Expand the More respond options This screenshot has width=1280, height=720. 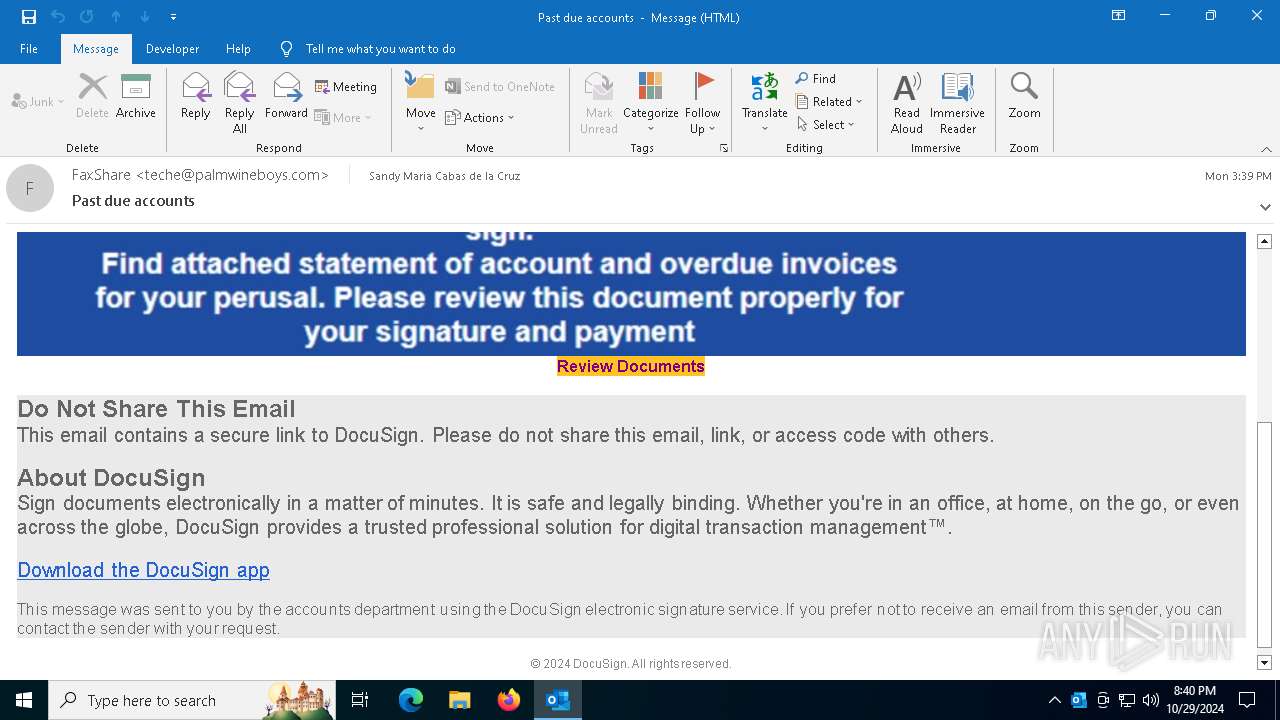pyautogui.click(x=343, y=117)
